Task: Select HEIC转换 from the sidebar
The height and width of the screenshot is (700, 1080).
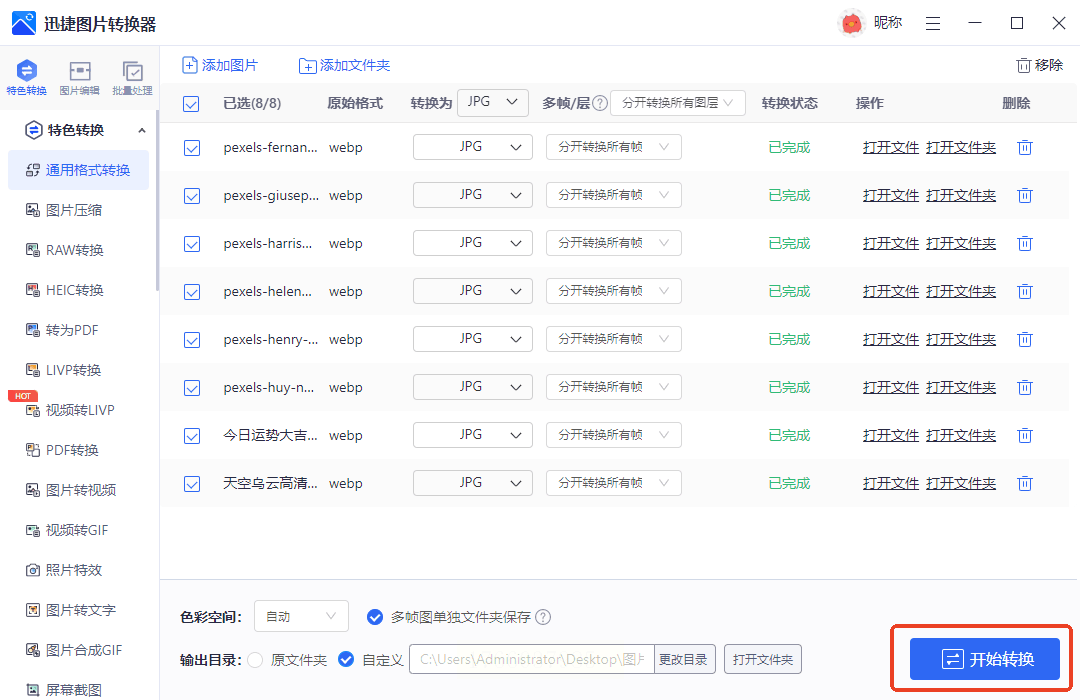Action: coord(74,290)
